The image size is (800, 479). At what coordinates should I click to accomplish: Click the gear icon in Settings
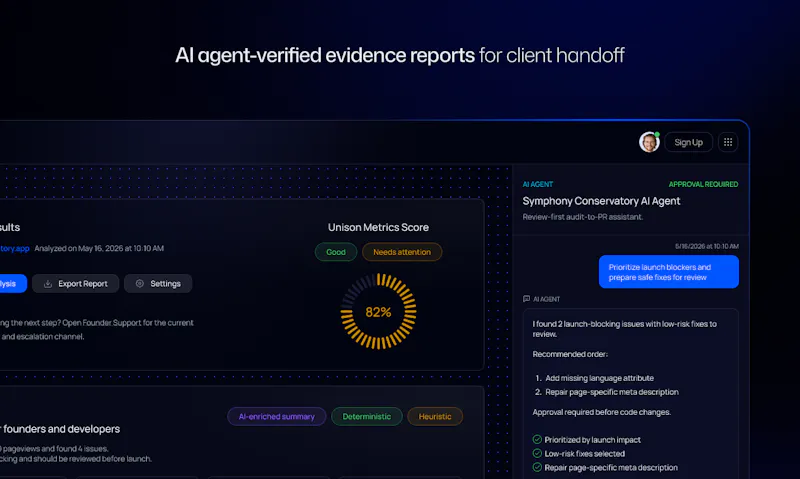coord(139,284)
